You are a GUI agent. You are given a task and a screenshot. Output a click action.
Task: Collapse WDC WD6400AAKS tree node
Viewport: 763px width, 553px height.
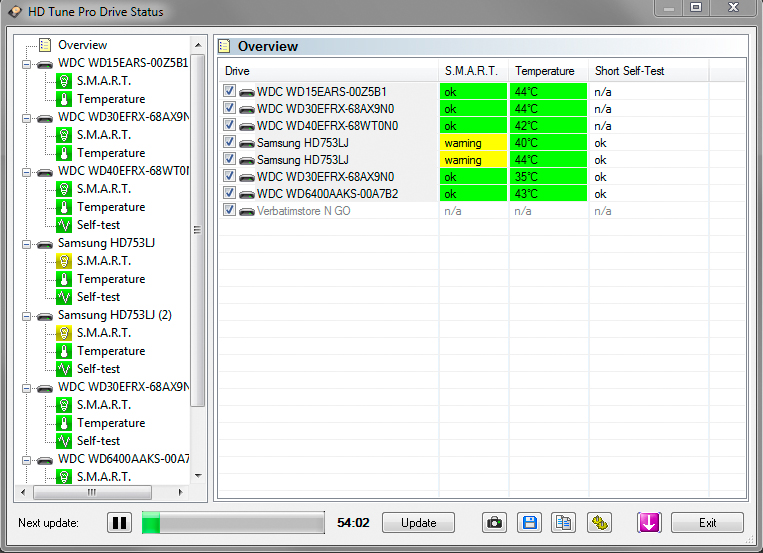coord(26,461)
